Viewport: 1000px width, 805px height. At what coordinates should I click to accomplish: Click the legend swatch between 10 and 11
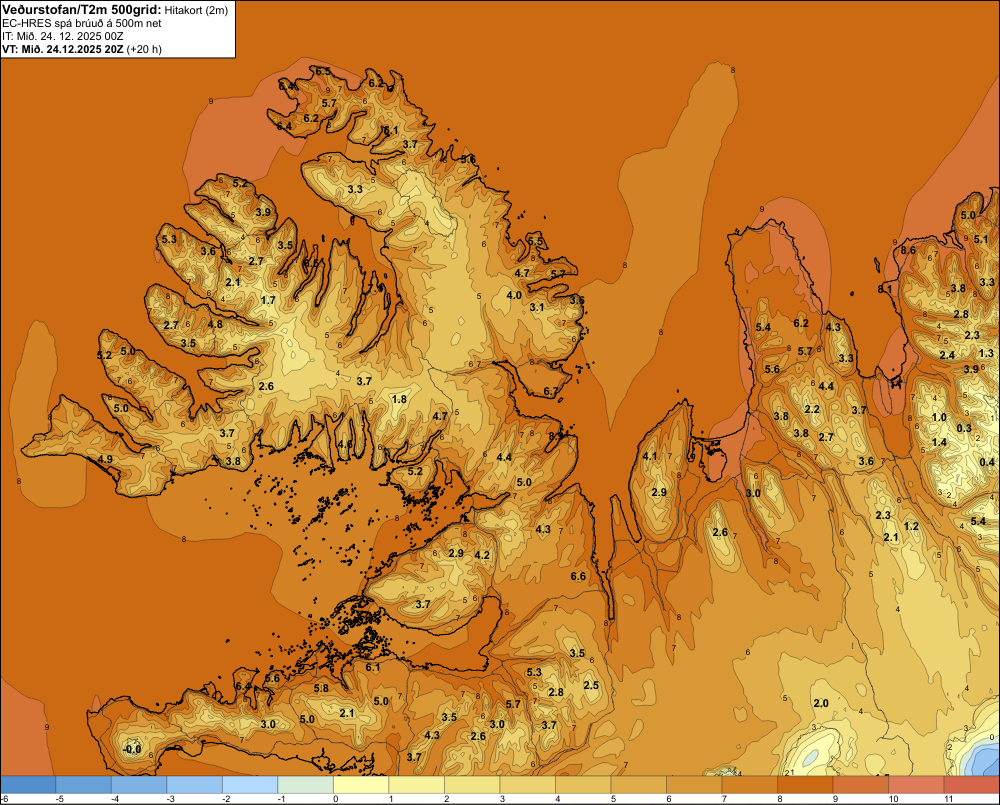[916, 785]
